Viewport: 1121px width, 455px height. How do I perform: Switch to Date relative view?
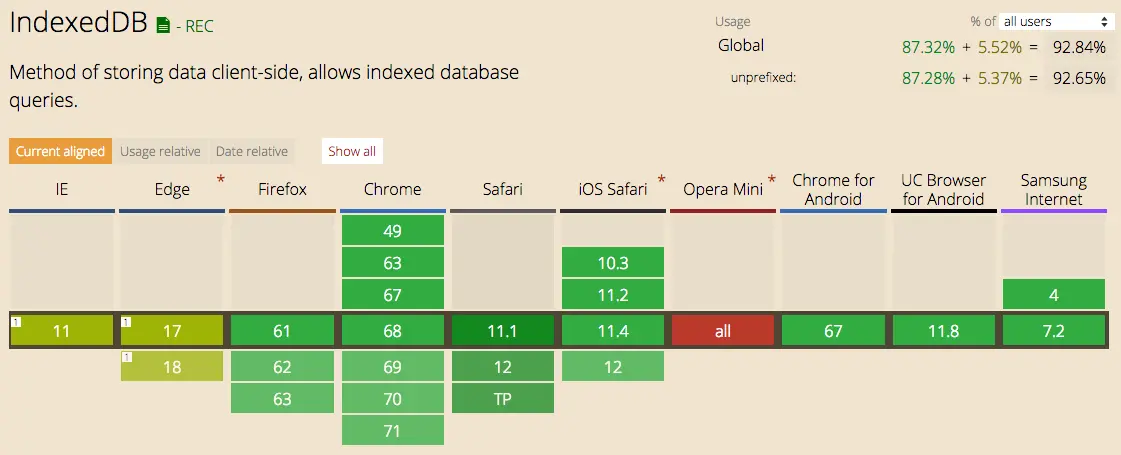[252, 151]
